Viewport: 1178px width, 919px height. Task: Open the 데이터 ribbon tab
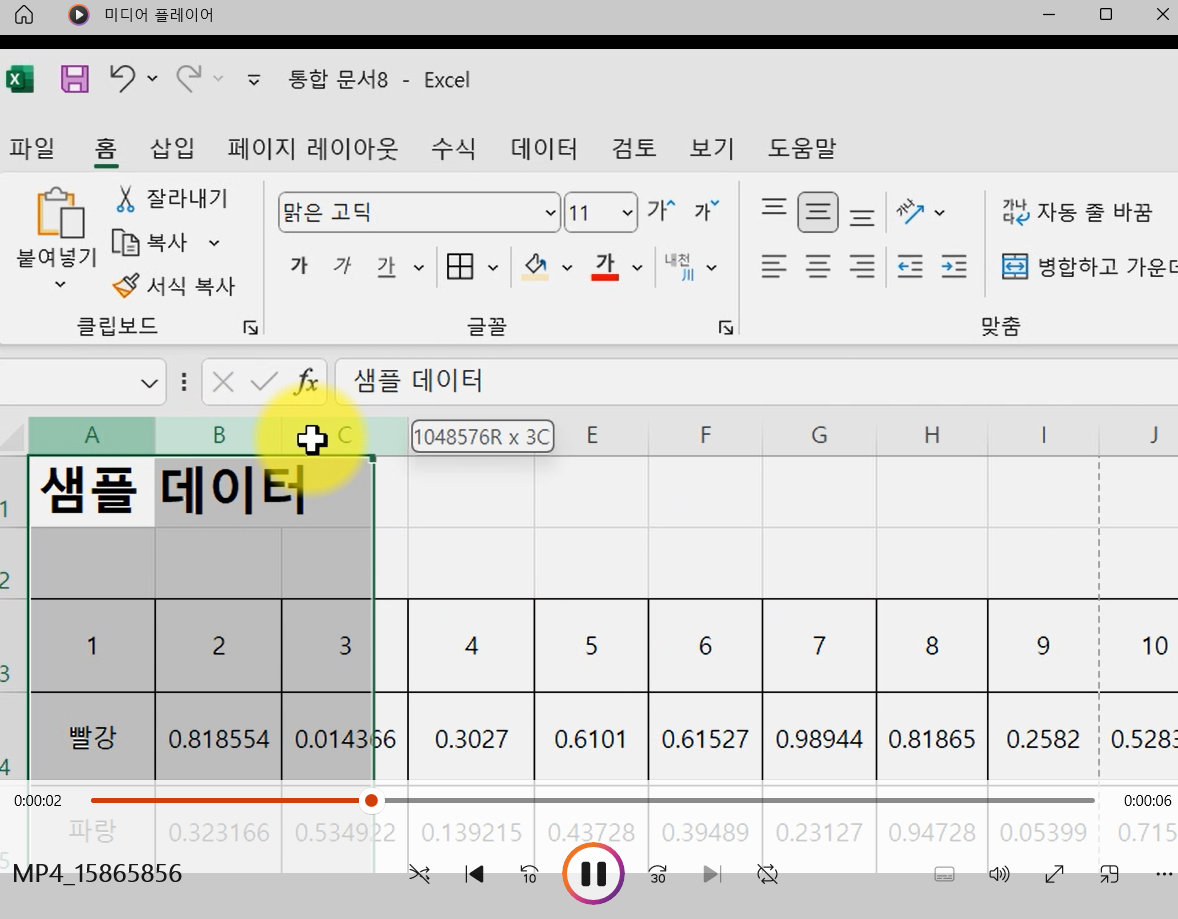click(x=544, y=148)
